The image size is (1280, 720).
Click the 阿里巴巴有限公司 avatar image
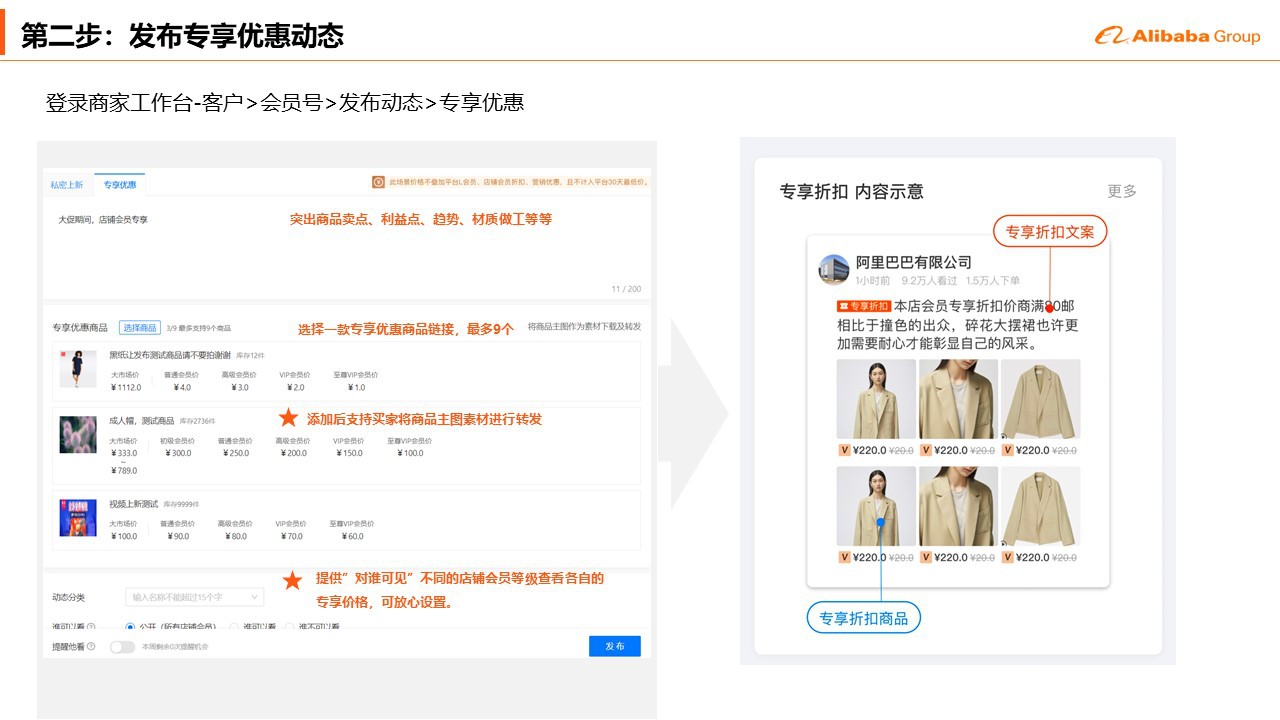[x=833, y=270]
